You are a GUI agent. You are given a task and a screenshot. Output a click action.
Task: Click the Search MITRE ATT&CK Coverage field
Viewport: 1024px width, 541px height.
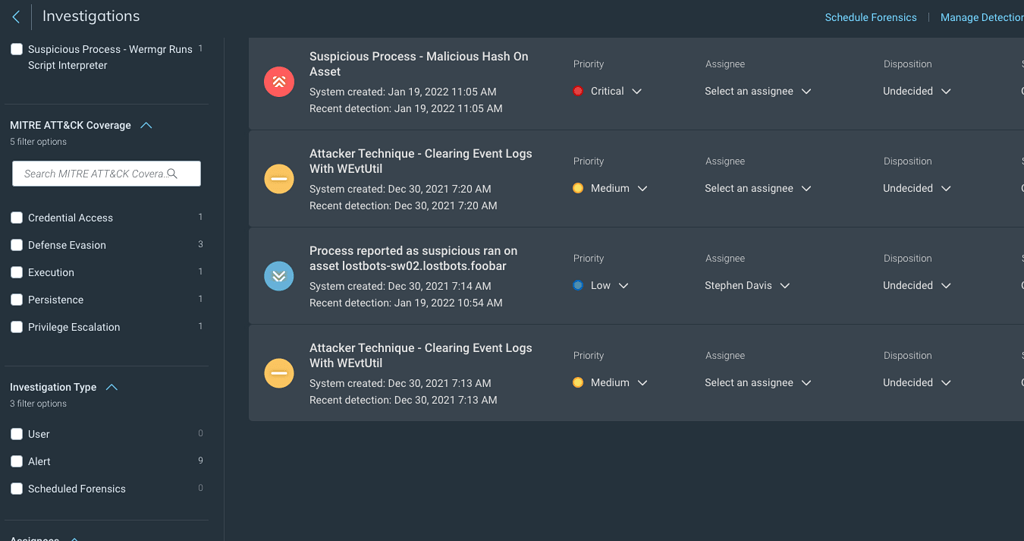(94, 174)
